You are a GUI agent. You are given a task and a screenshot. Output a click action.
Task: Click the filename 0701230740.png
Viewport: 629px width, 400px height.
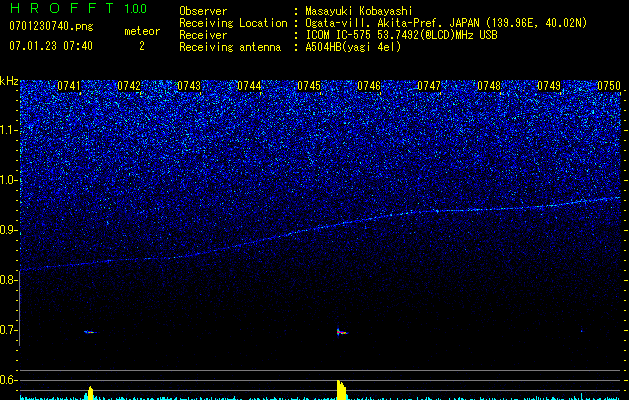pyautogui.click(x=51, y=26)
